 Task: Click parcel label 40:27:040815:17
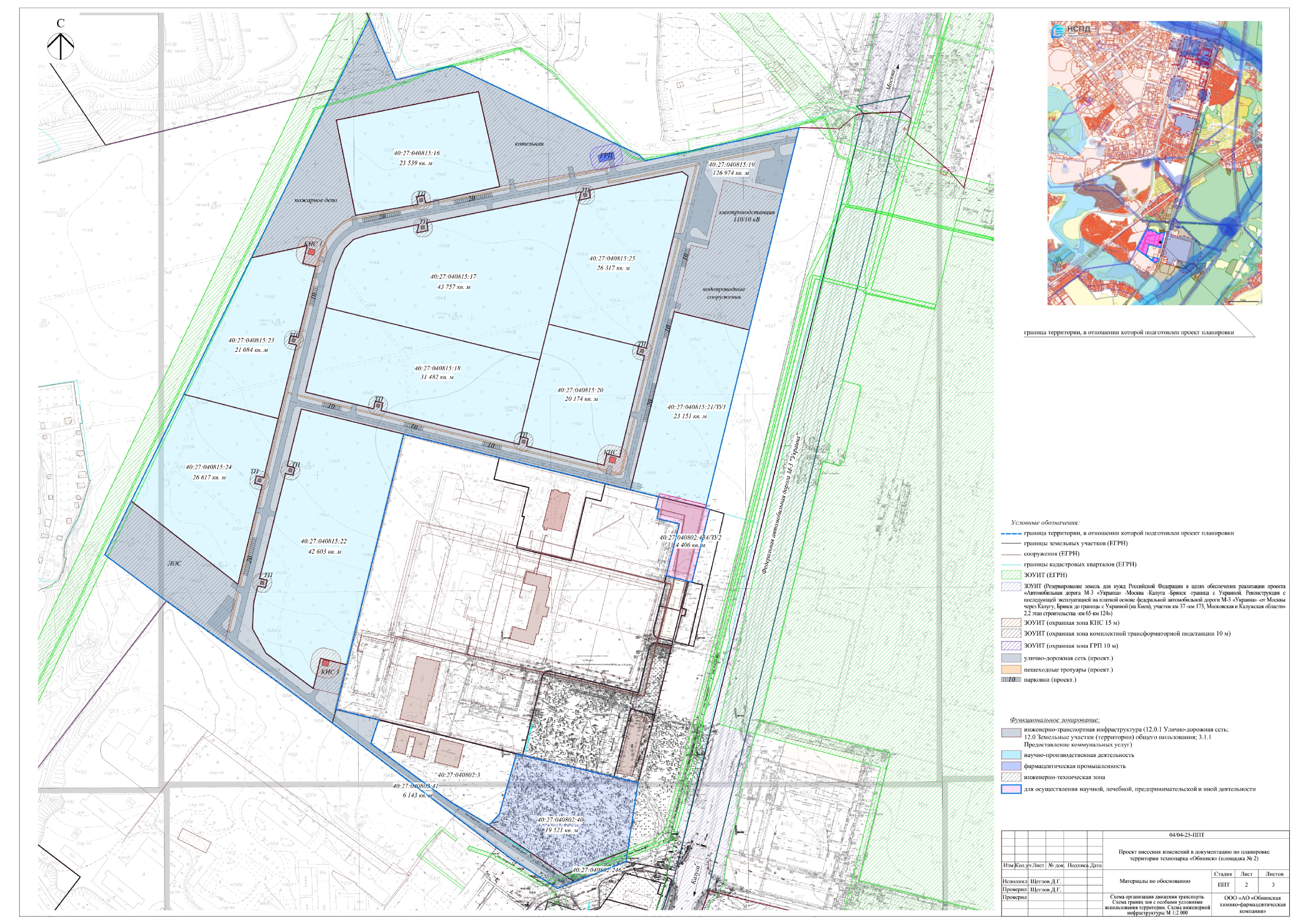click(x=453, y=277)
